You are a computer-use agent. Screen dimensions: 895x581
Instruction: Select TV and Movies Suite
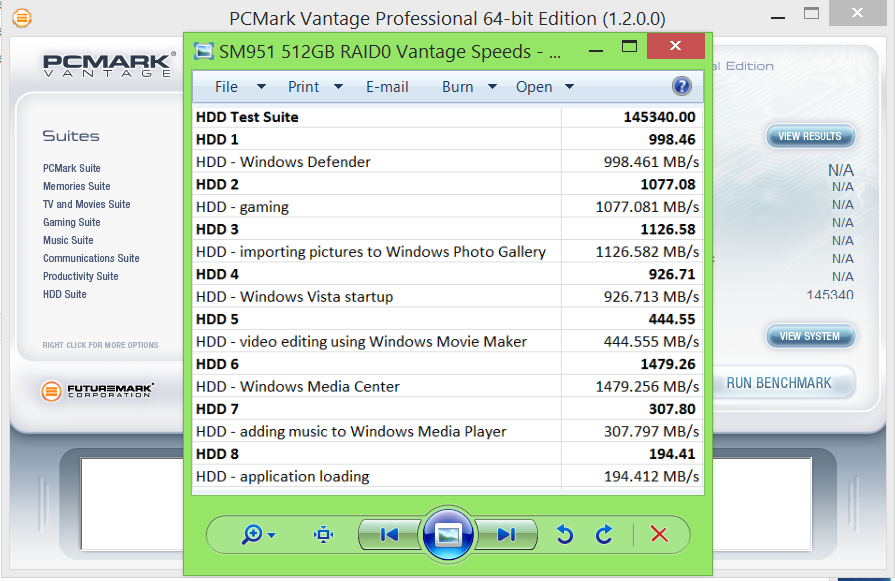coord(87,204)
